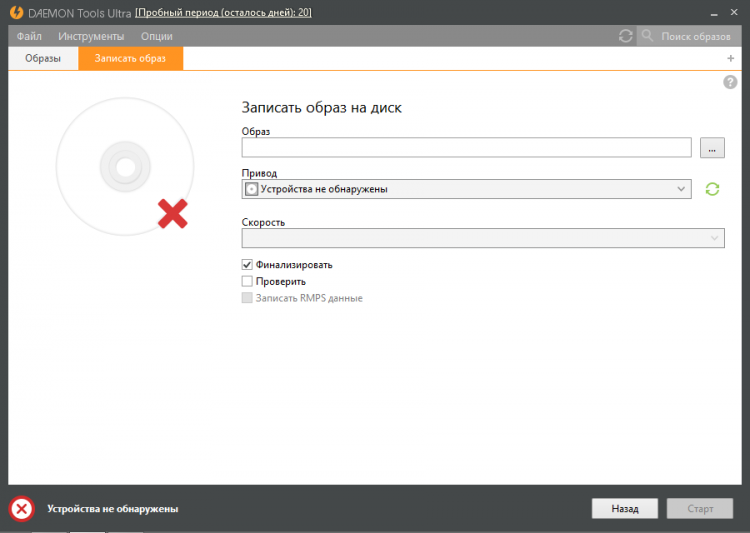750x533 pixels.
Task: Browse for image with the ... button
Action: pos(712,148)
